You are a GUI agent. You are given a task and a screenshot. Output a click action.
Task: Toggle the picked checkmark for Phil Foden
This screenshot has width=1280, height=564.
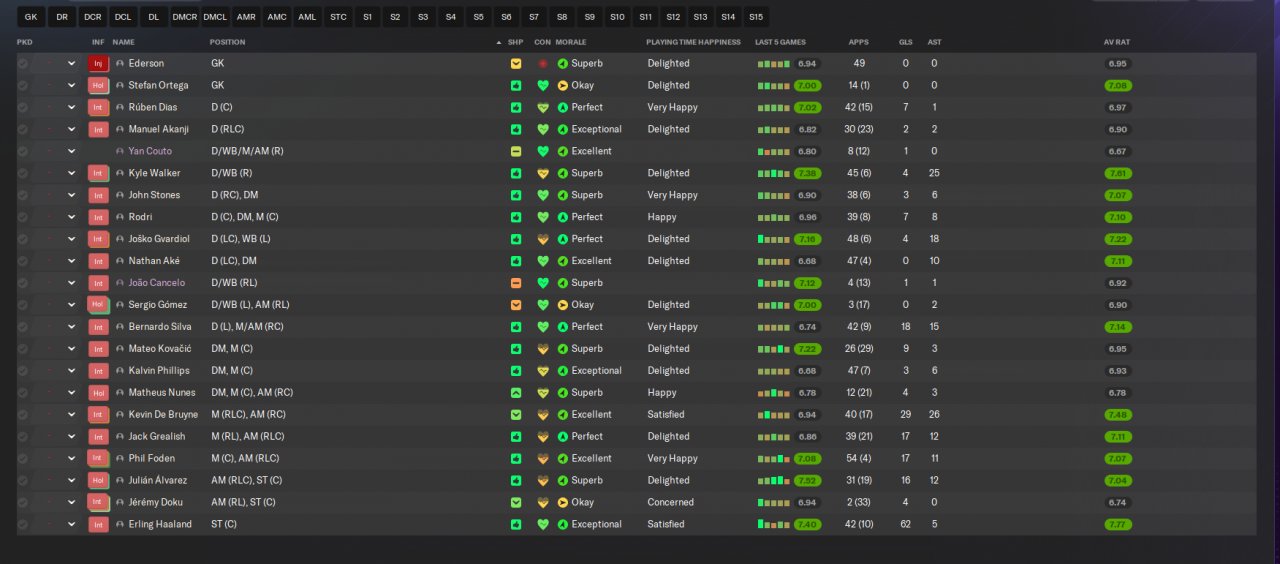coord(23,458)
